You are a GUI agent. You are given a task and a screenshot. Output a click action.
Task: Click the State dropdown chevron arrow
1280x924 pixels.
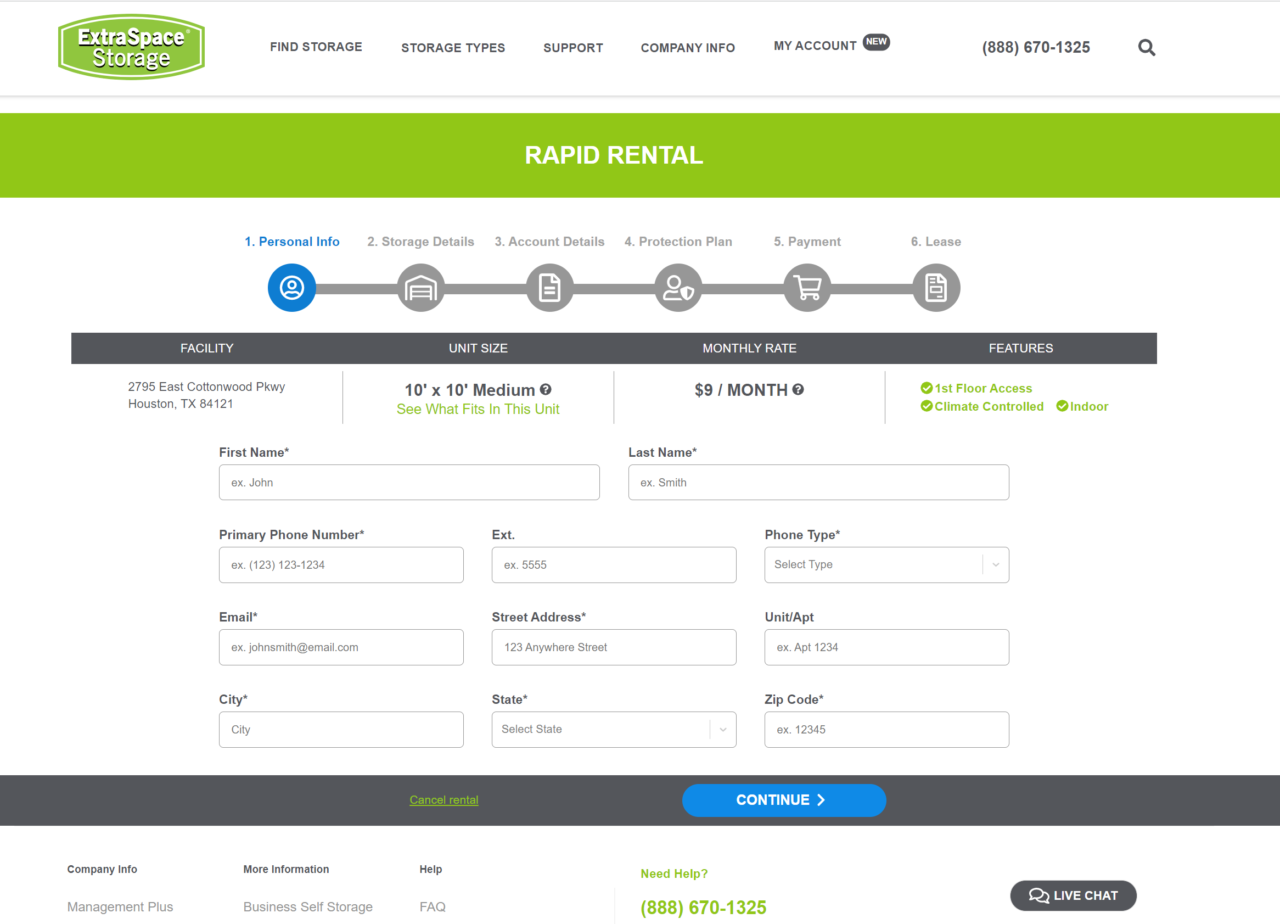click(x=722, y=729)
